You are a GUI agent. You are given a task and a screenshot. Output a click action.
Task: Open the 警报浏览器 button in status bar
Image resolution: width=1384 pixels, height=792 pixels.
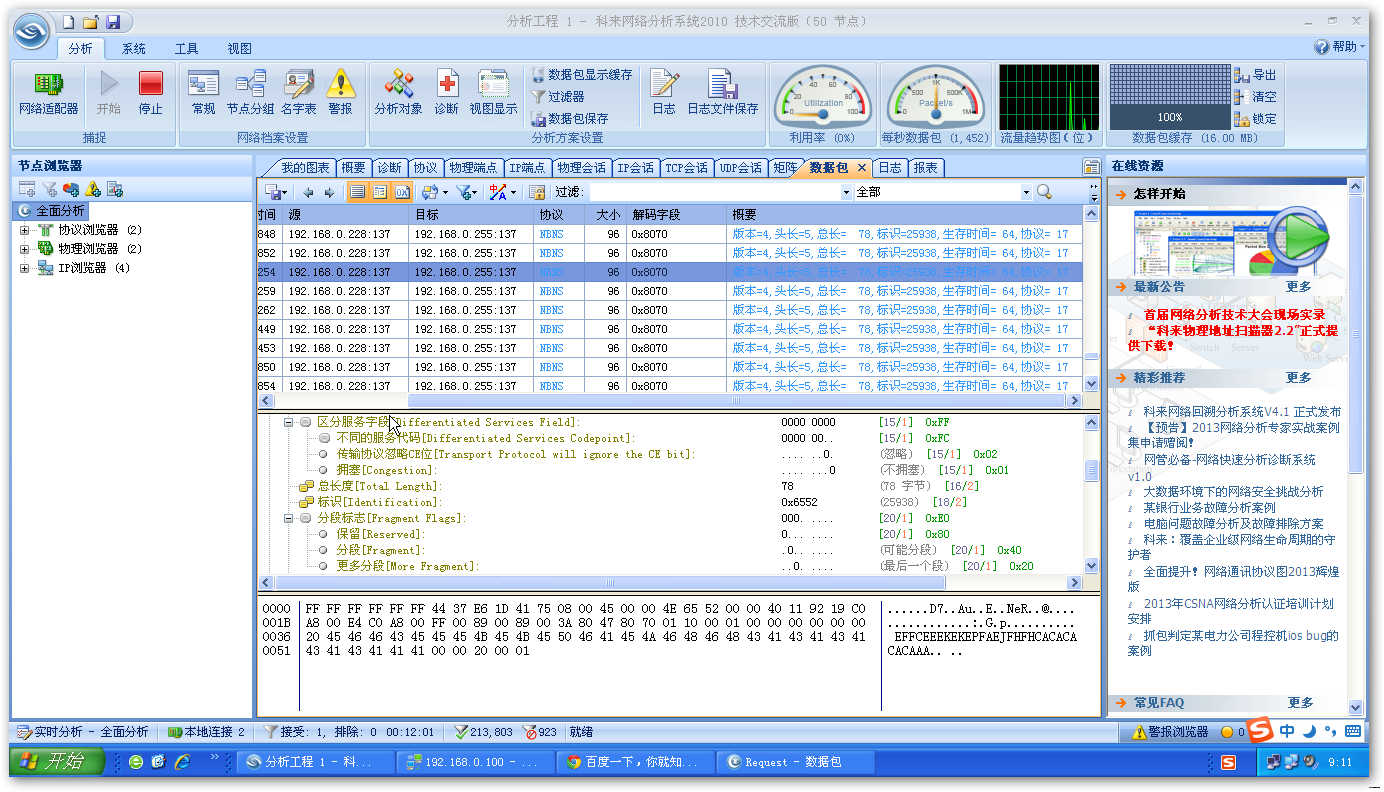(x=1169, y=732)
